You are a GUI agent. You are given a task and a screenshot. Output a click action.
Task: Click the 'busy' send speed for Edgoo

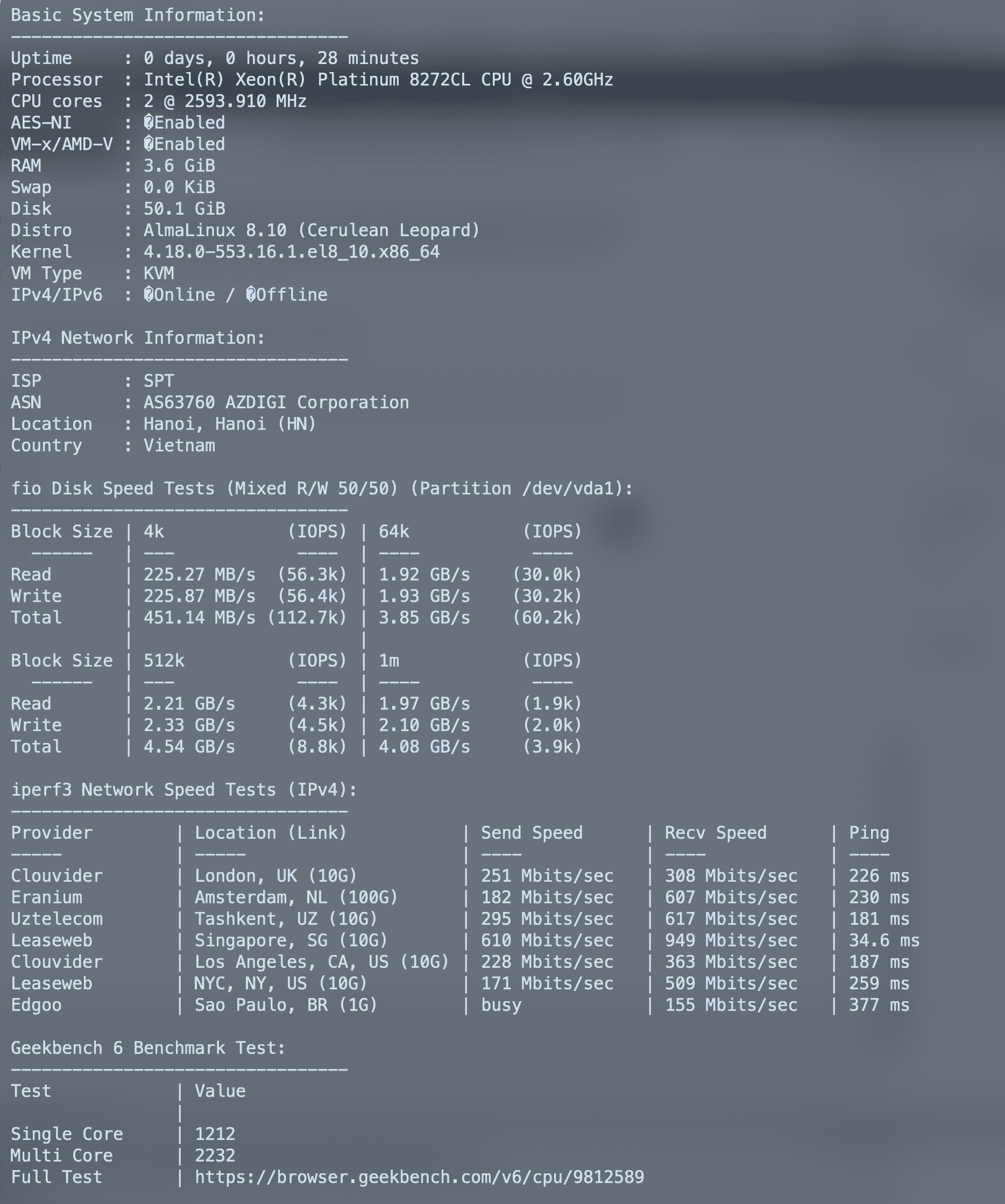(501, 1005)
